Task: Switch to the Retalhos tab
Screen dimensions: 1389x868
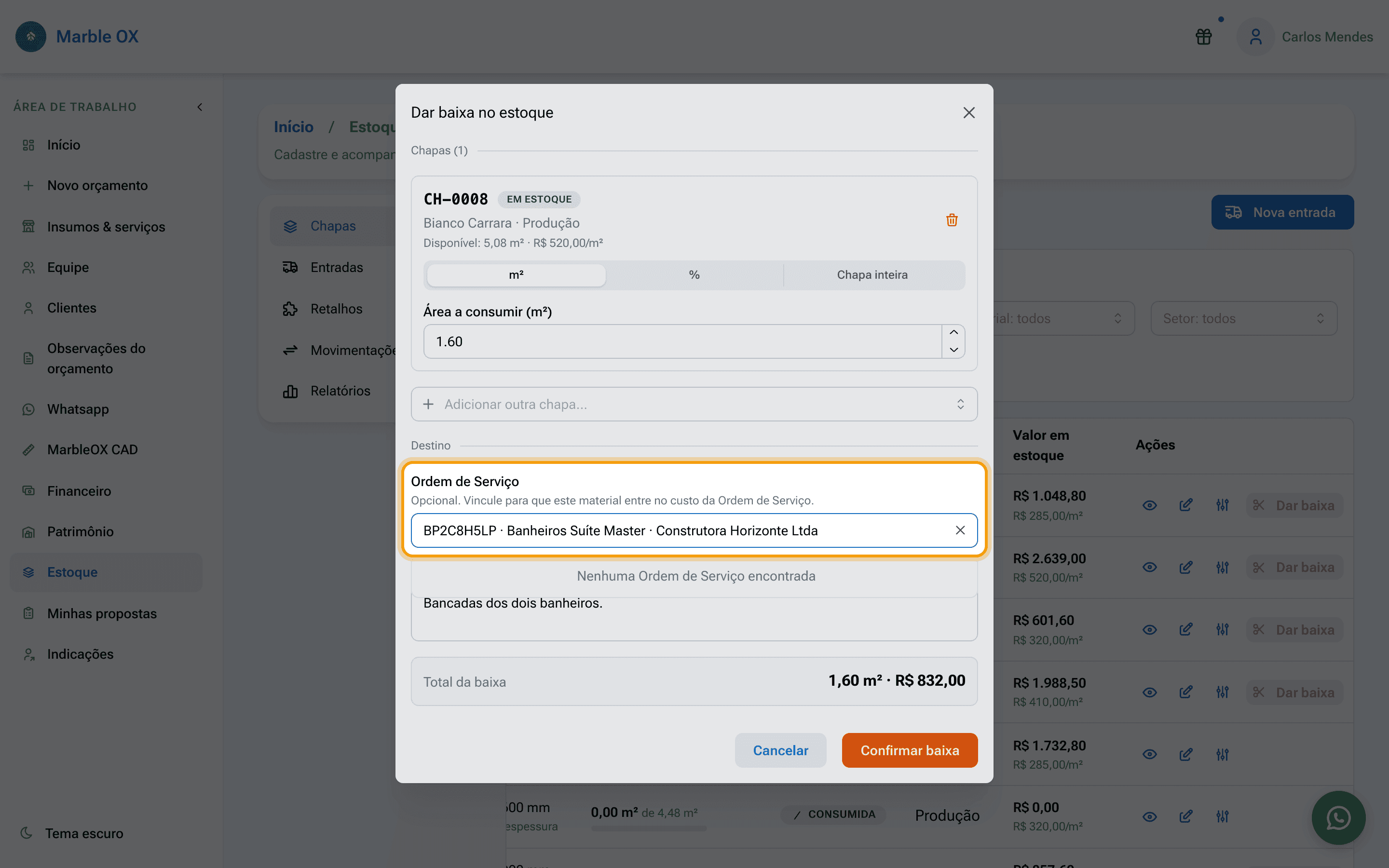Action: point(333,309)
